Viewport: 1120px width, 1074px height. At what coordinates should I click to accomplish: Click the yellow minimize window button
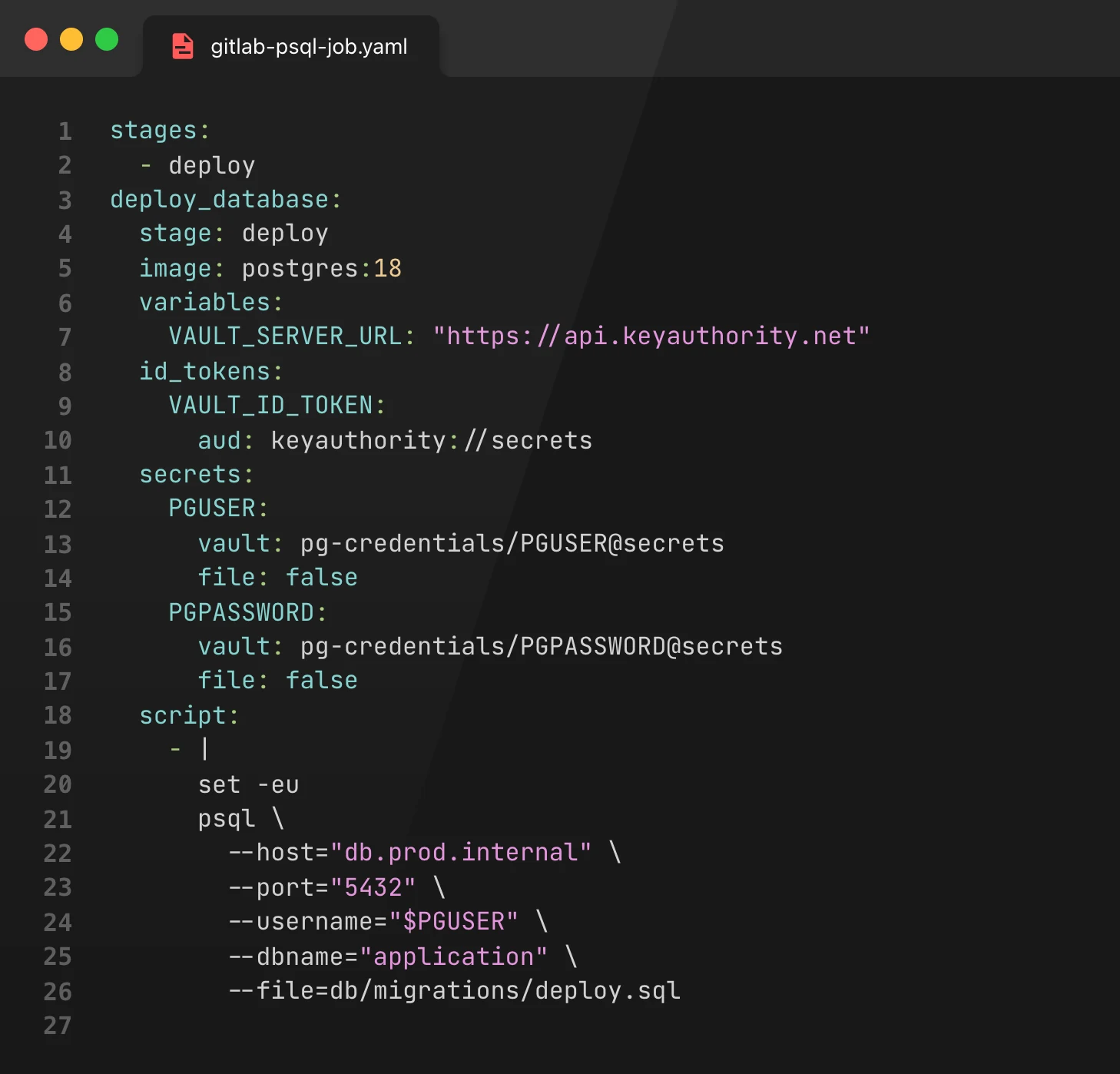coord(71,39)
